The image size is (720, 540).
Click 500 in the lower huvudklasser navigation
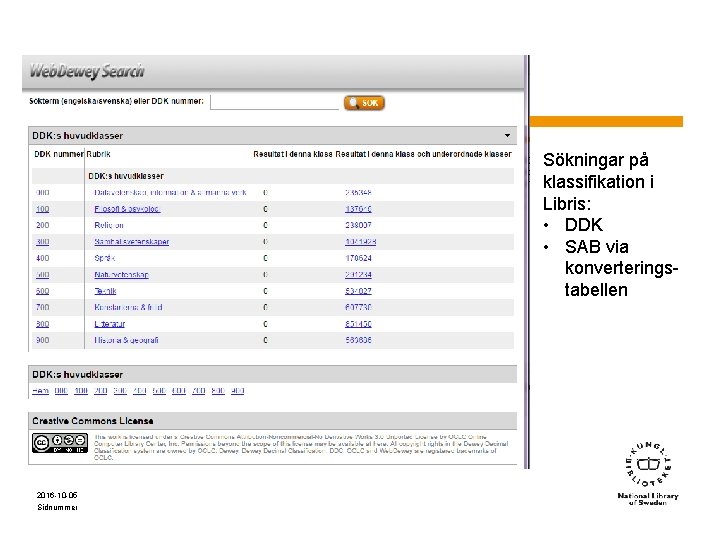pyautogui.click(x=159, y=391)
